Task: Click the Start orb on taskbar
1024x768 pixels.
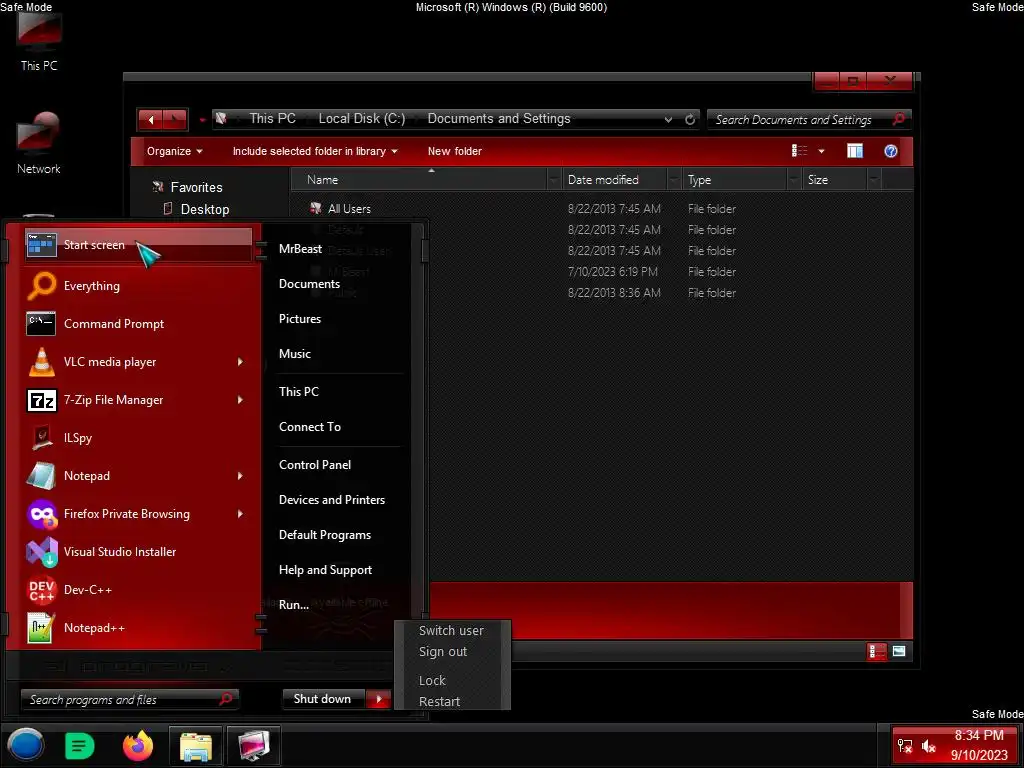Action: tap(25, 745)
